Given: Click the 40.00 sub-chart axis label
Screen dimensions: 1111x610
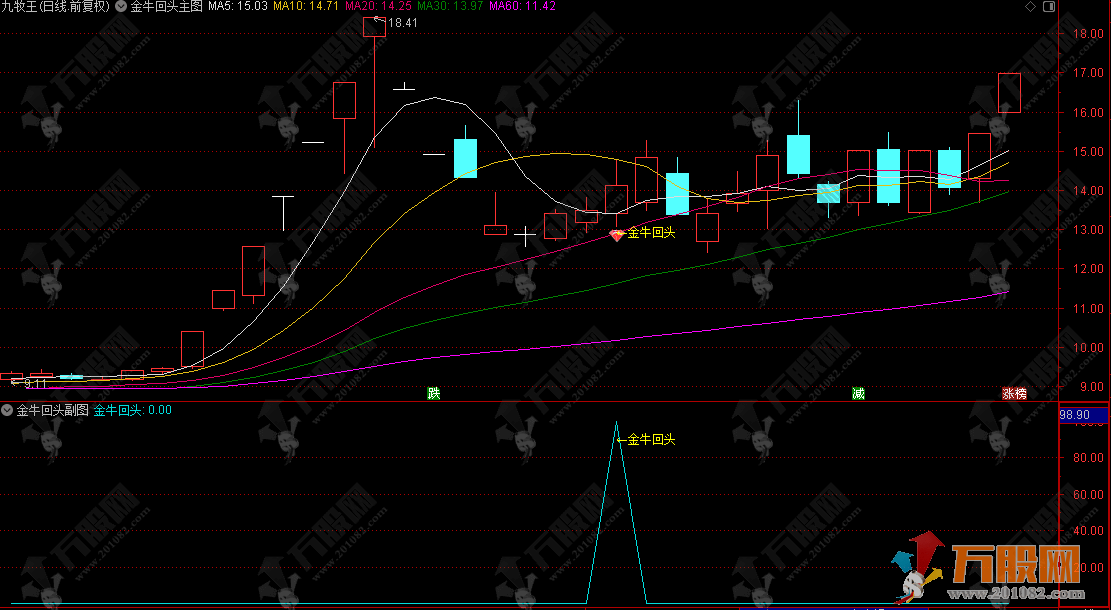Looking at the screenshot, I should pos(1088,531).
